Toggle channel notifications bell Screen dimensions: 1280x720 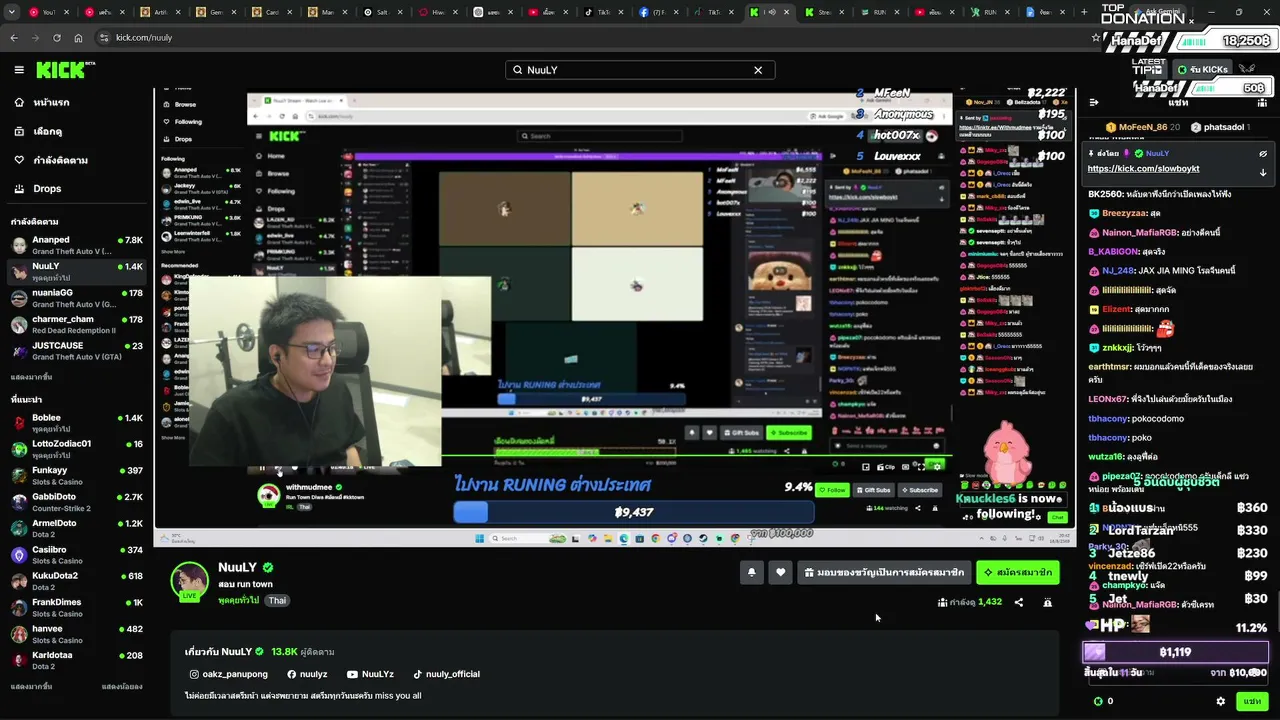click(751, 572)
